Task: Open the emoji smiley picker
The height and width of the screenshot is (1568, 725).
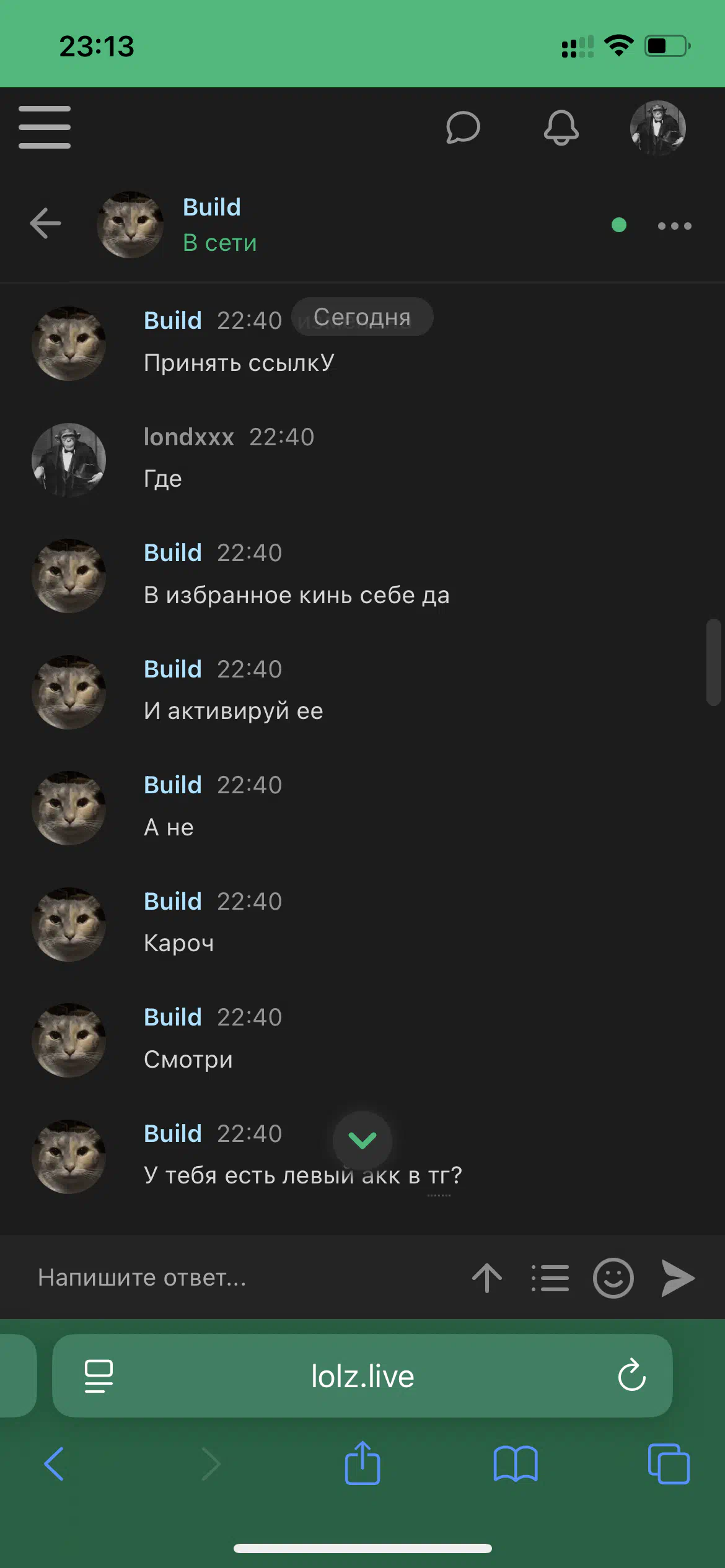Action: point(613,1278)
